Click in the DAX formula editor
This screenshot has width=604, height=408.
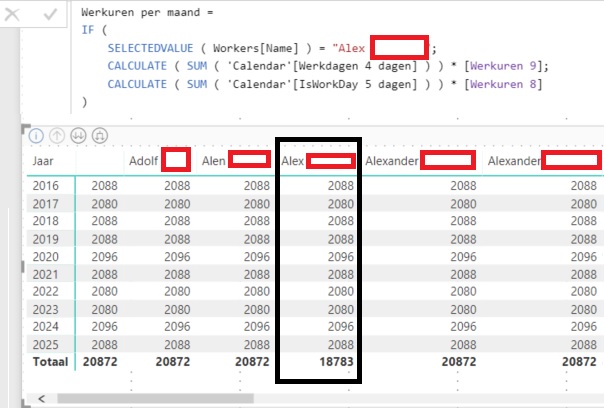click(x=335, y=57)
